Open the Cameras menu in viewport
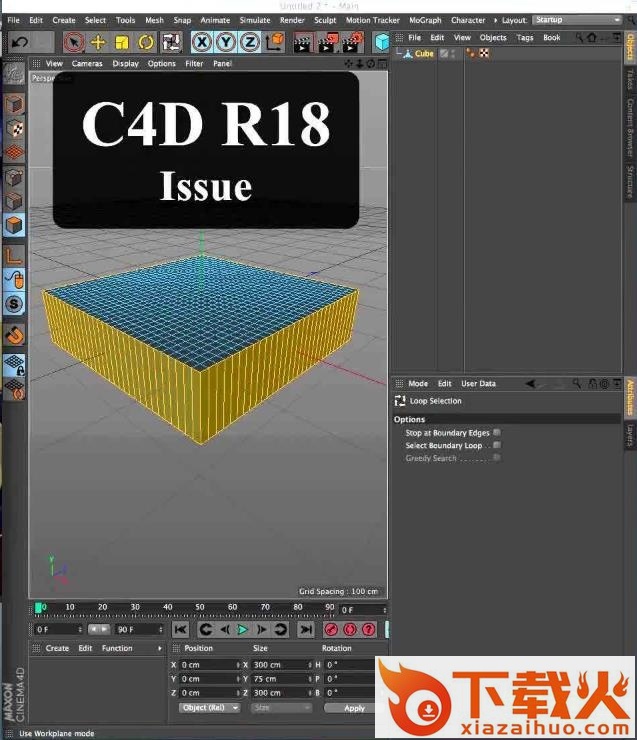 (x=87, y=64)
